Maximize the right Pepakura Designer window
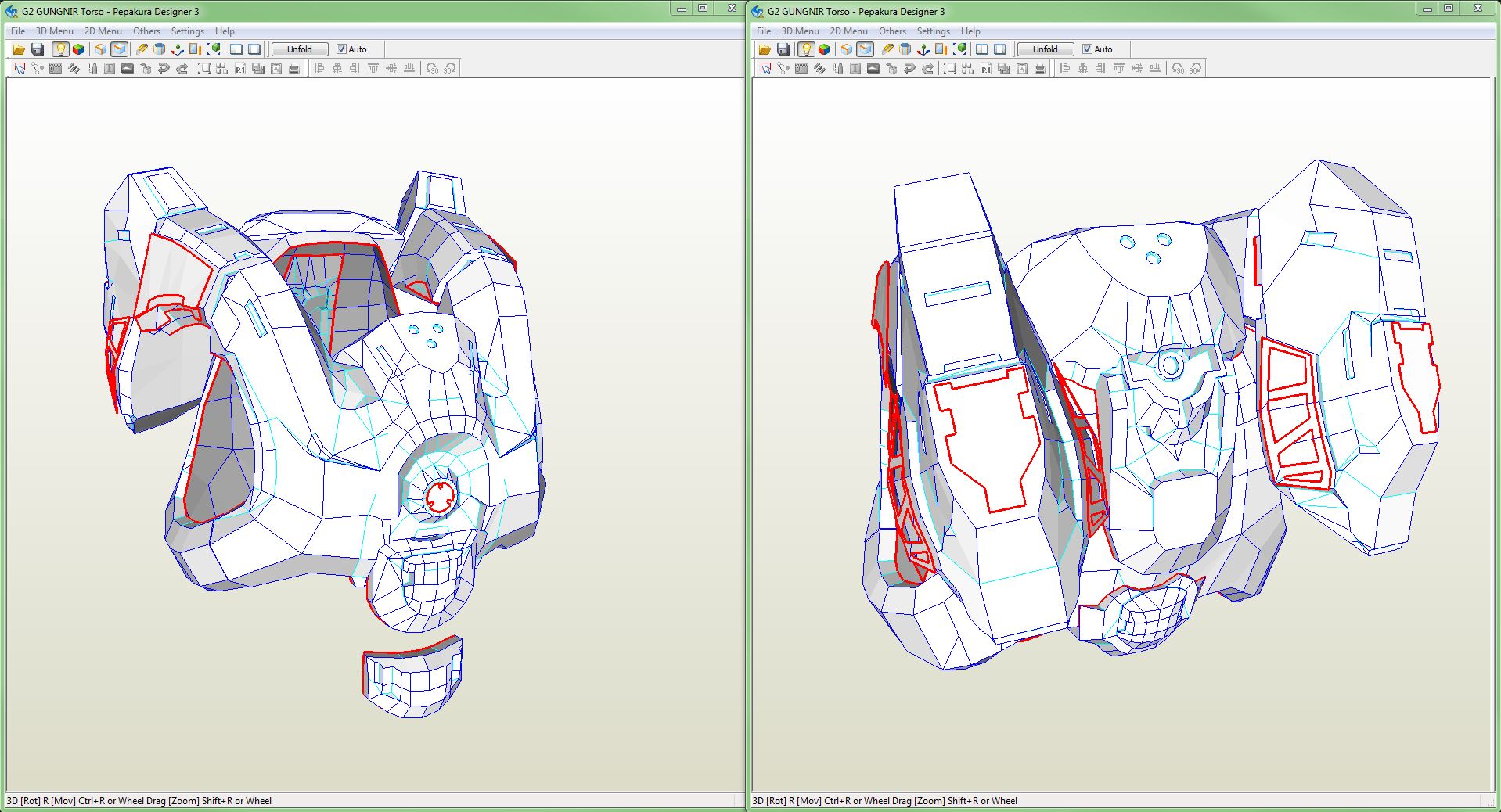The image size is (1501, 812). [1449, 9]
